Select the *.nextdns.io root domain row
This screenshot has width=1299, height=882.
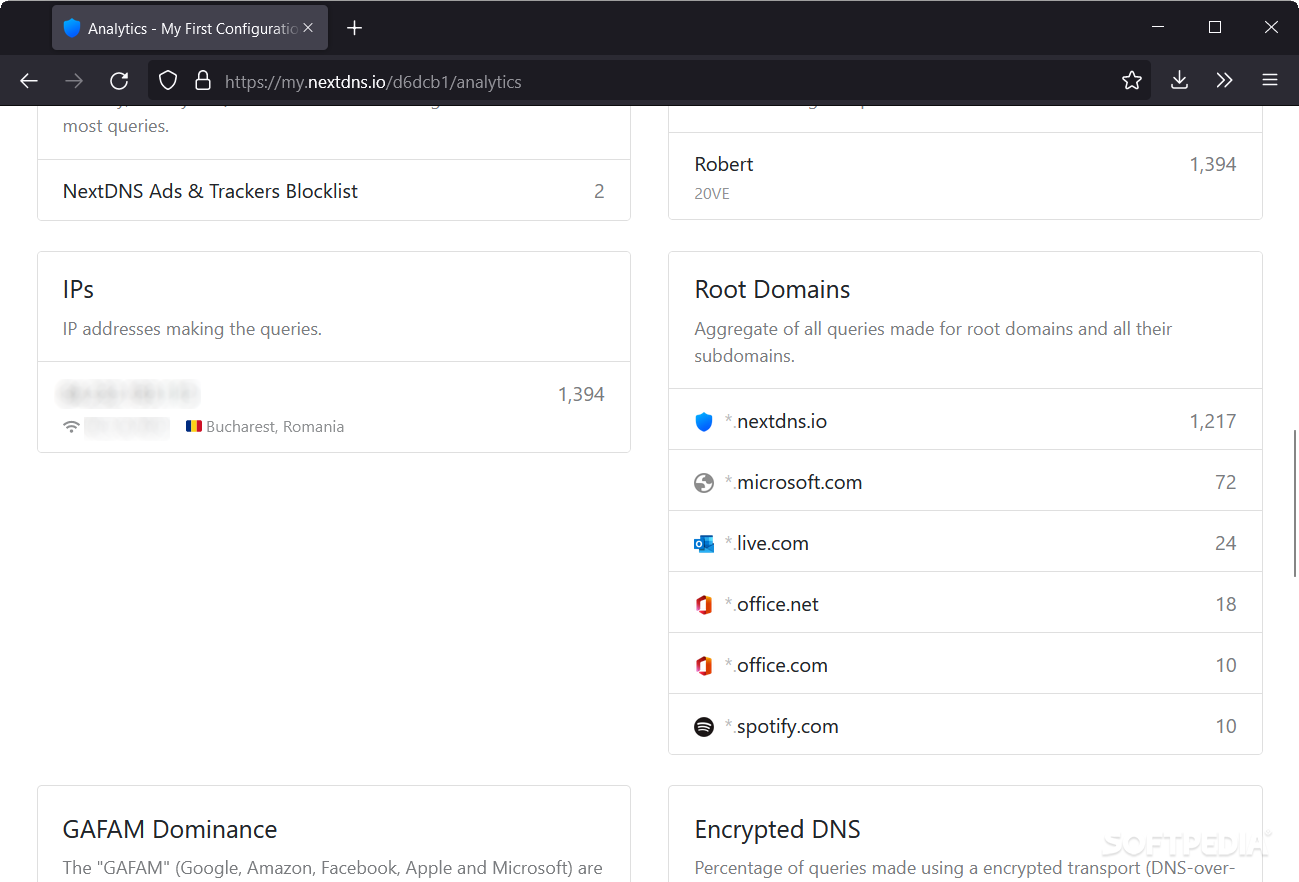coord(965,419)
